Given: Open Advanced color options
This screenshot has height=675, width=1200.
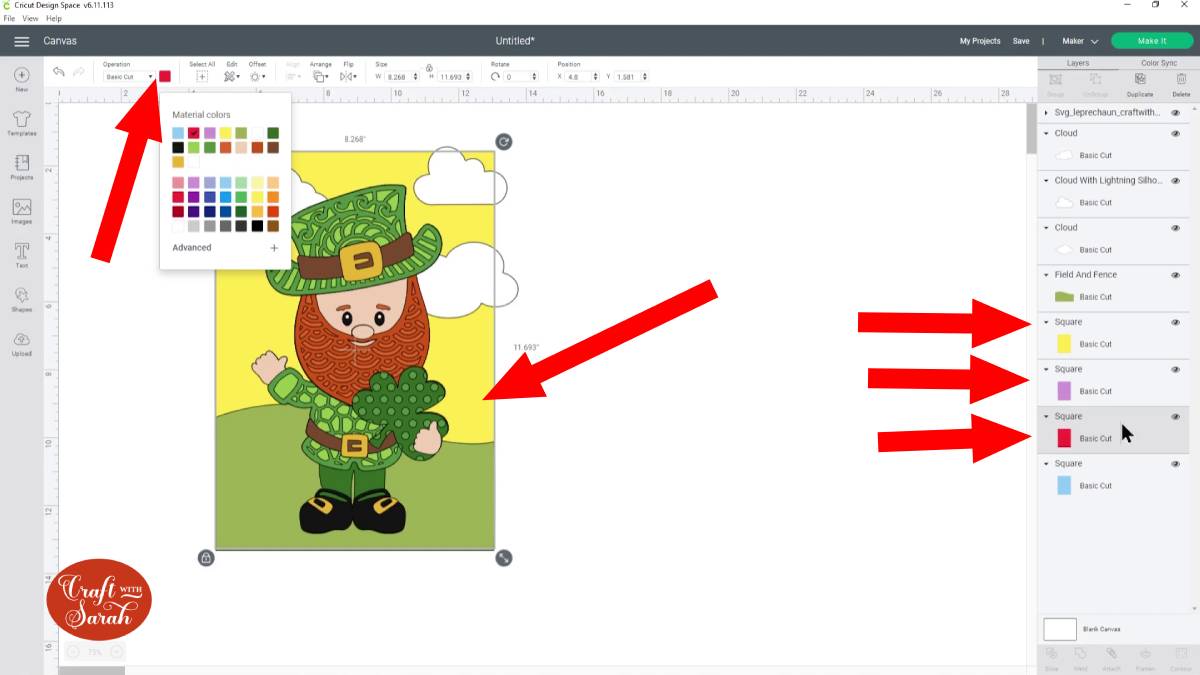Looking at the screenshot, I should point(192,247).
